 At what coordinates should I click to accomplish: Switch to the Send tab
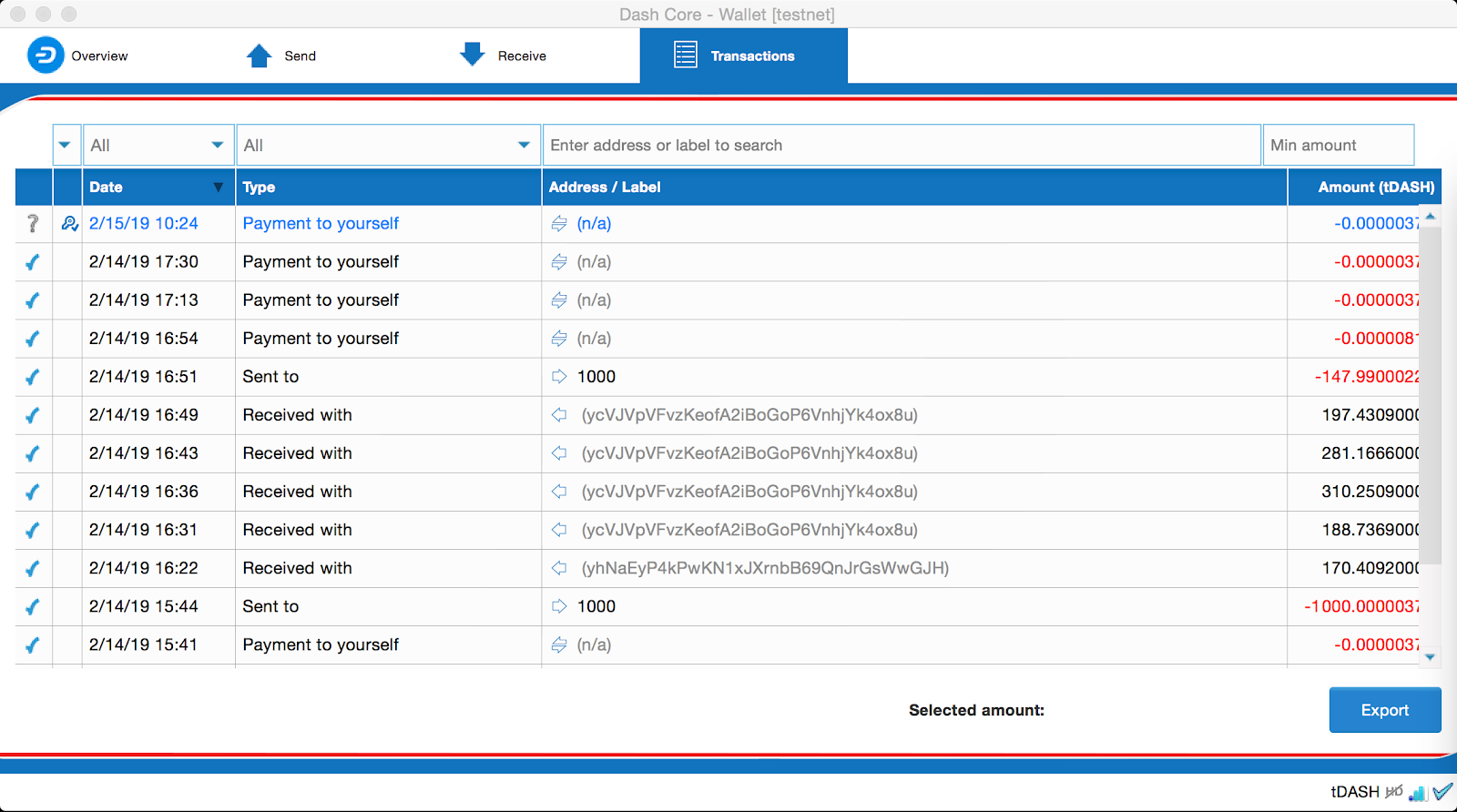(x=281, y=56)
